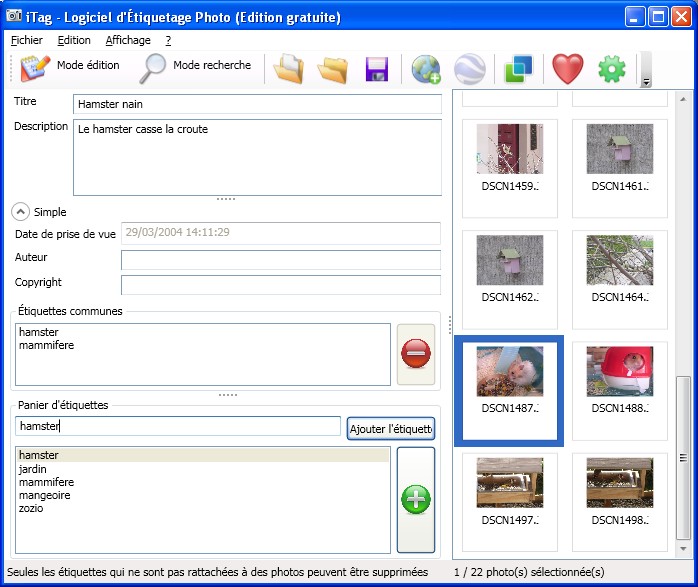Minimize the iTag window
This screenshot has width=698, height=587.
[634, 17]
